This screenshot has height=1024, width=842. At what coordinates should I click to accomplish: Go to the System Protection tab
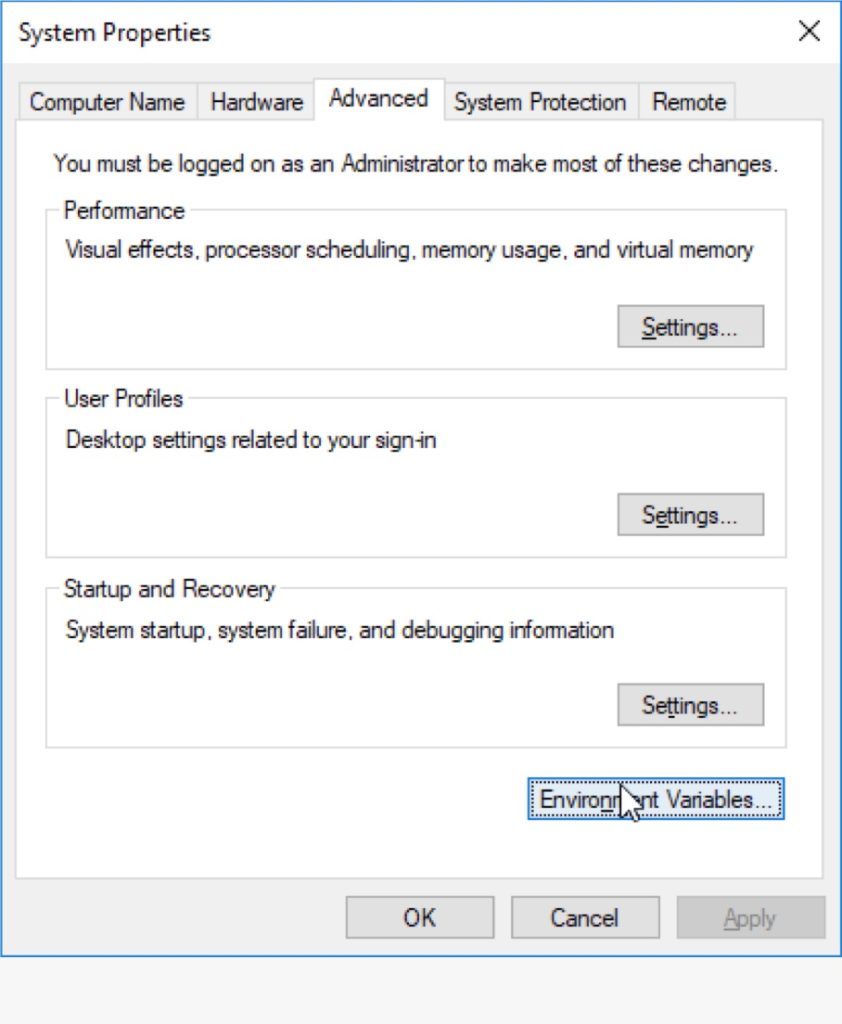pyautogui.click(x=539, y=102)
